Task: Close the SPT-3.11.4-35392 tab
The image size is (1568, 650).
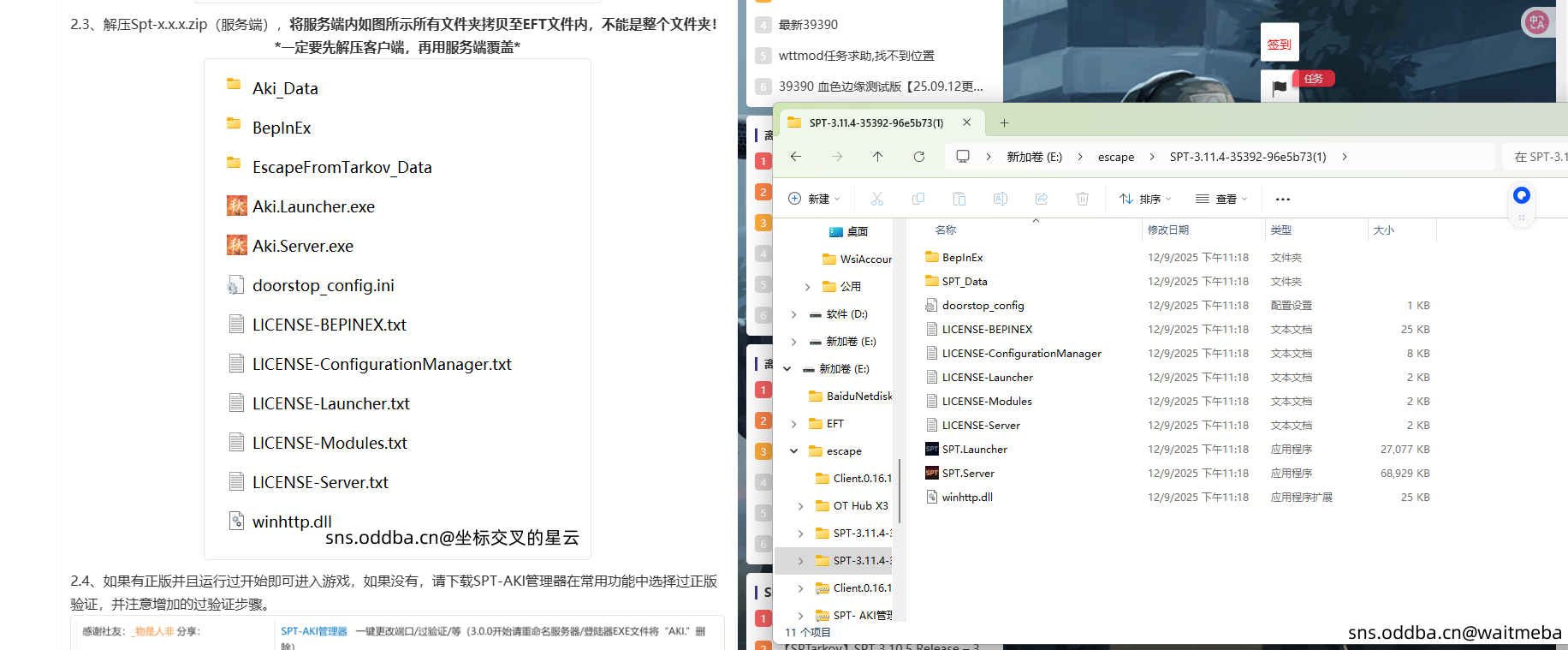Action: pos(967,122)
